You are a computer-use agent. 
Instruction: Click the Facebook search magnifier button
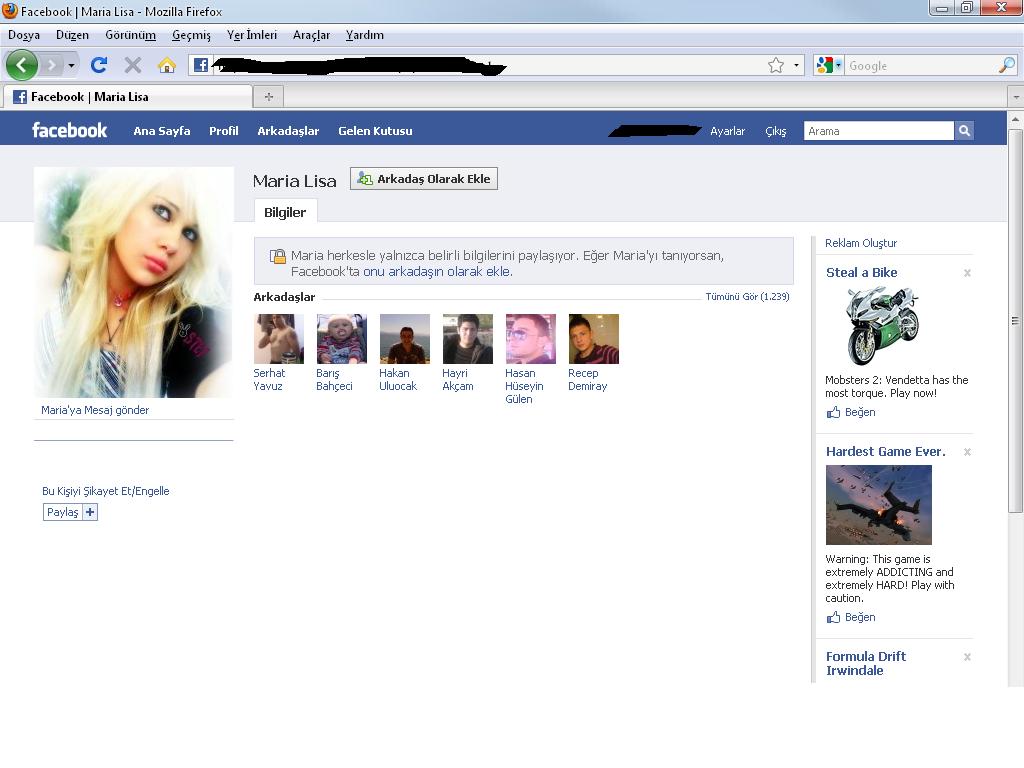point(964,131)
